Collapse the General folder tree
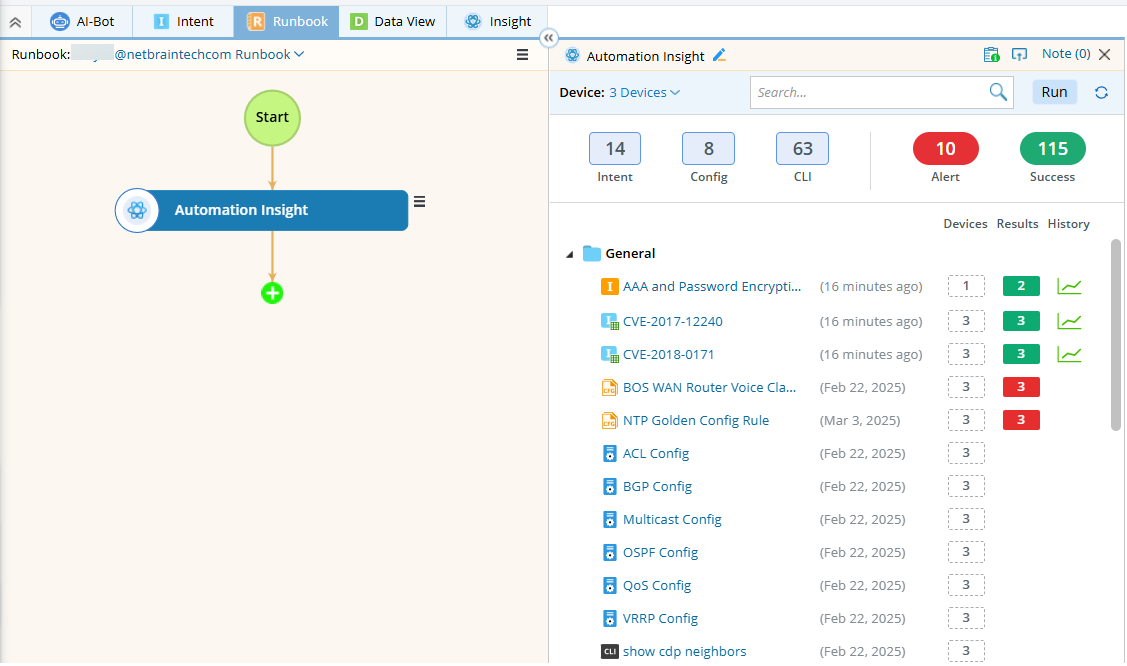1127x666 pixels. click(x=570, y=254)
